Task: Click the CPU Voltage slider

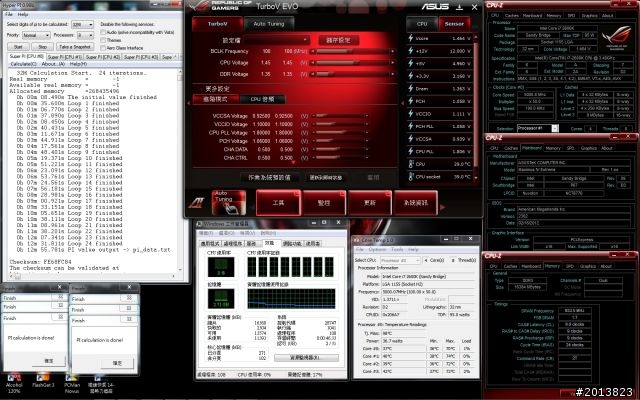Action: click(352, 63)
